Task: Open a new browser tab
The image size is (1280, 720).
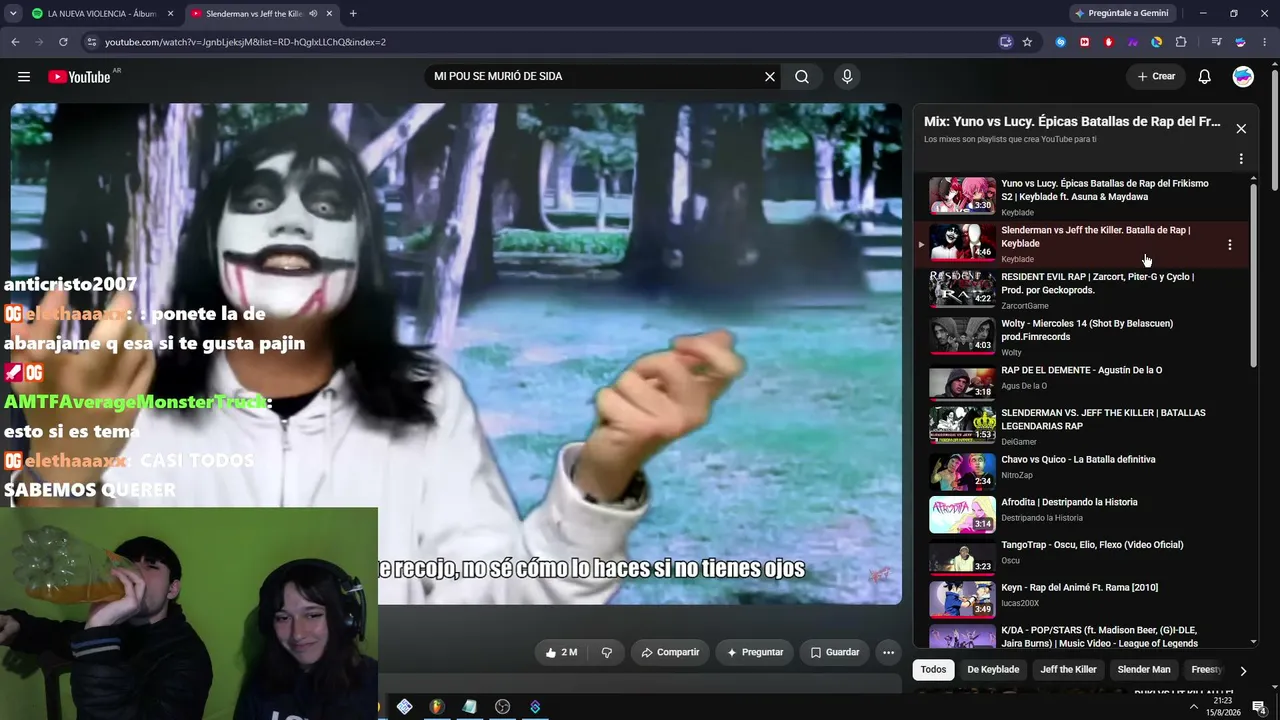Action: 353,14
